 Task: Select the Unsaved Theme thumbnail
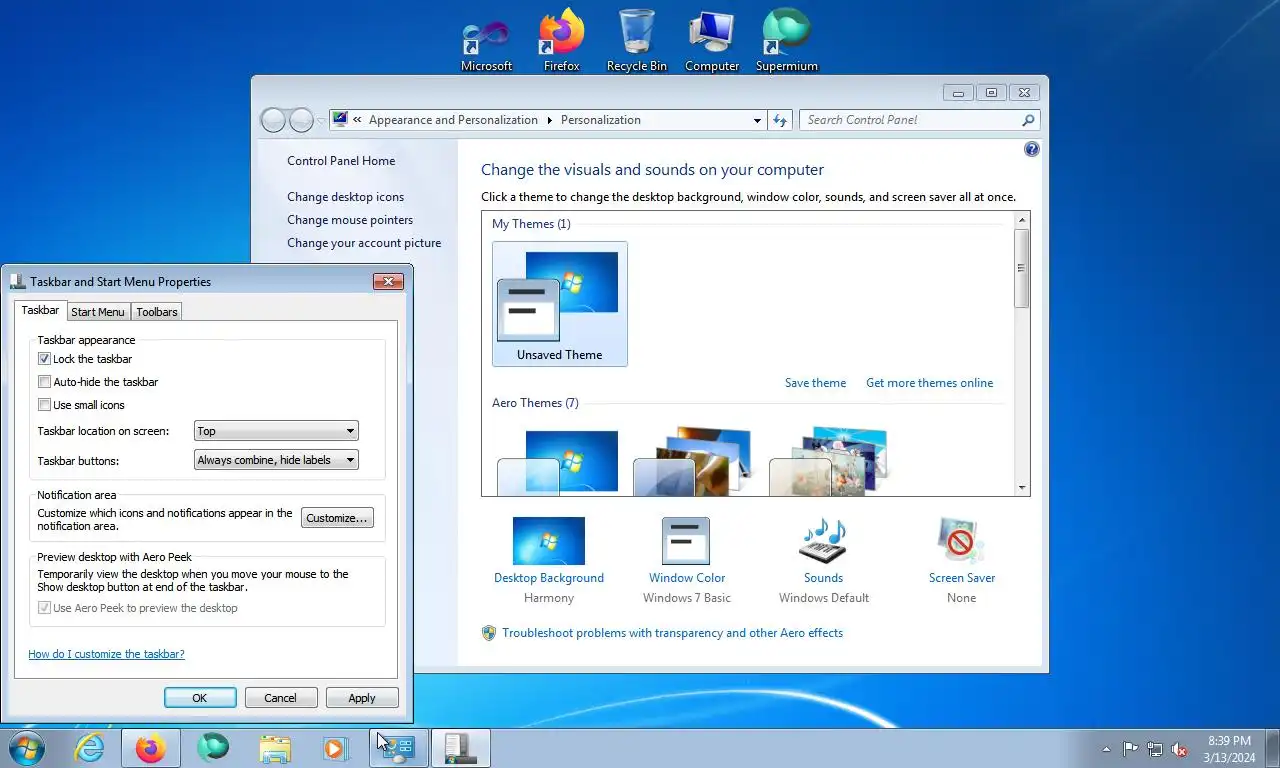point(560,304)
